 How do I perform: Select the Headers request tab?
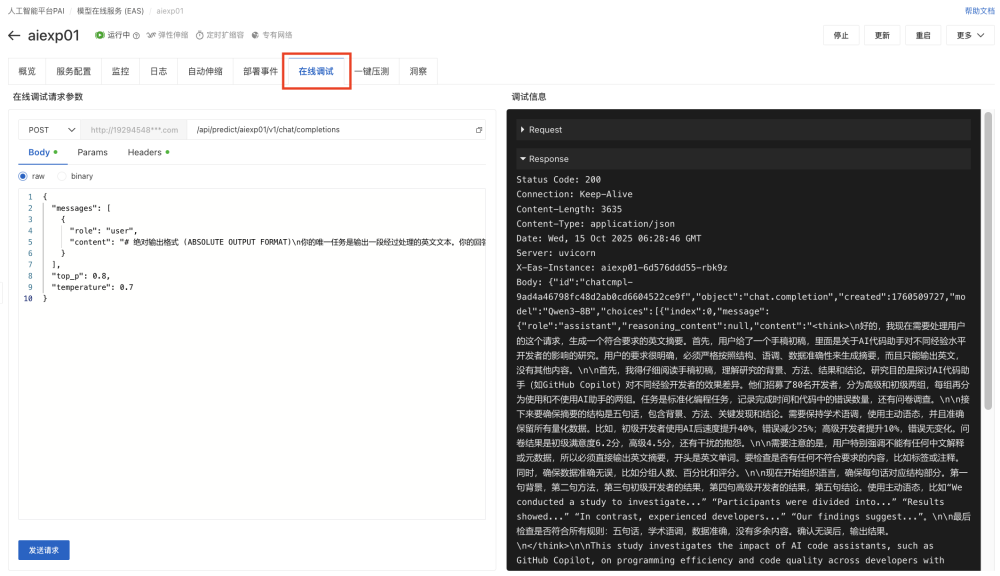pos(148,152)
